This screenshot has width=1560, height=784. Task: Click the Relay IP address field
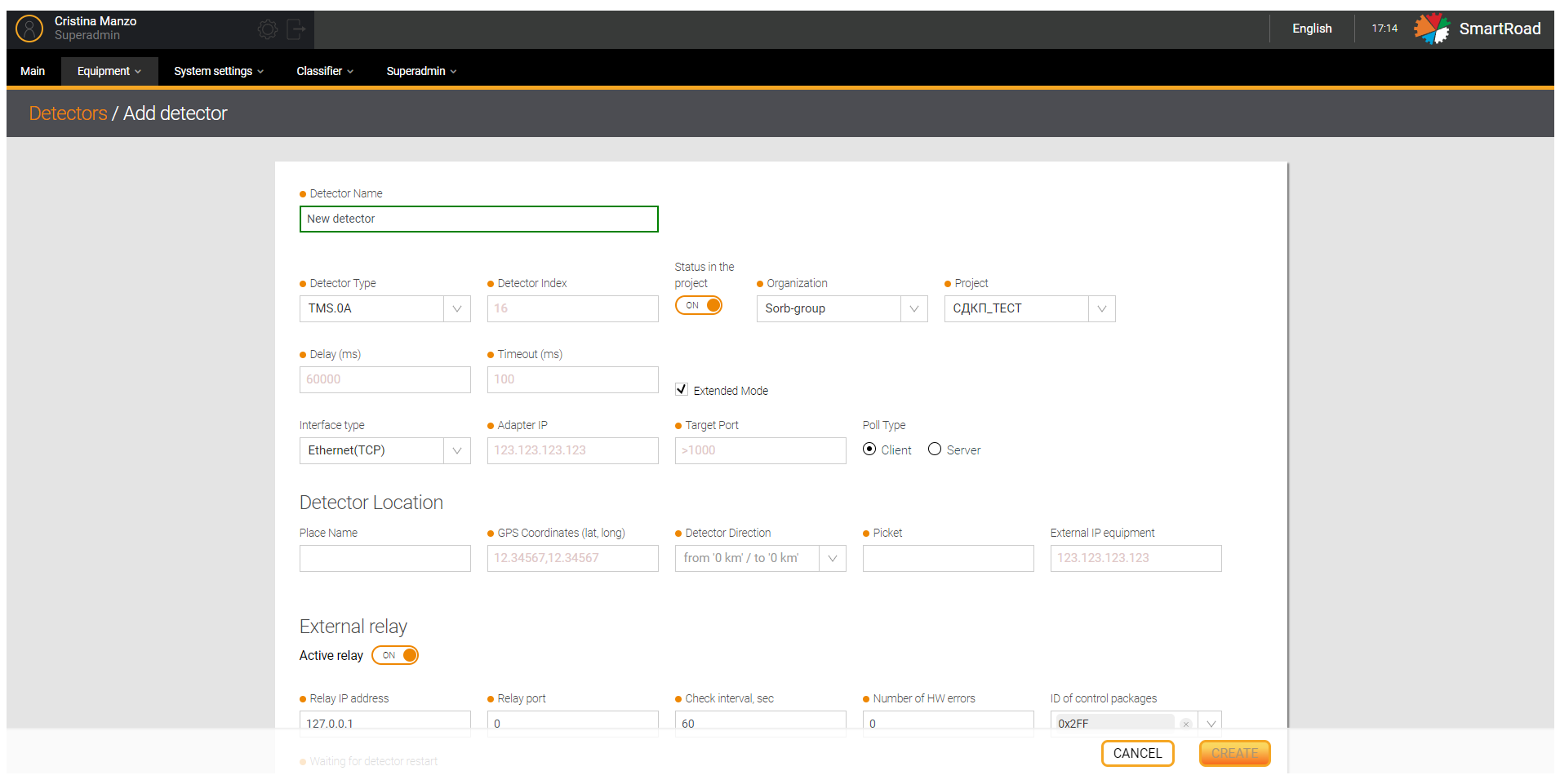(x=385, y=724)
